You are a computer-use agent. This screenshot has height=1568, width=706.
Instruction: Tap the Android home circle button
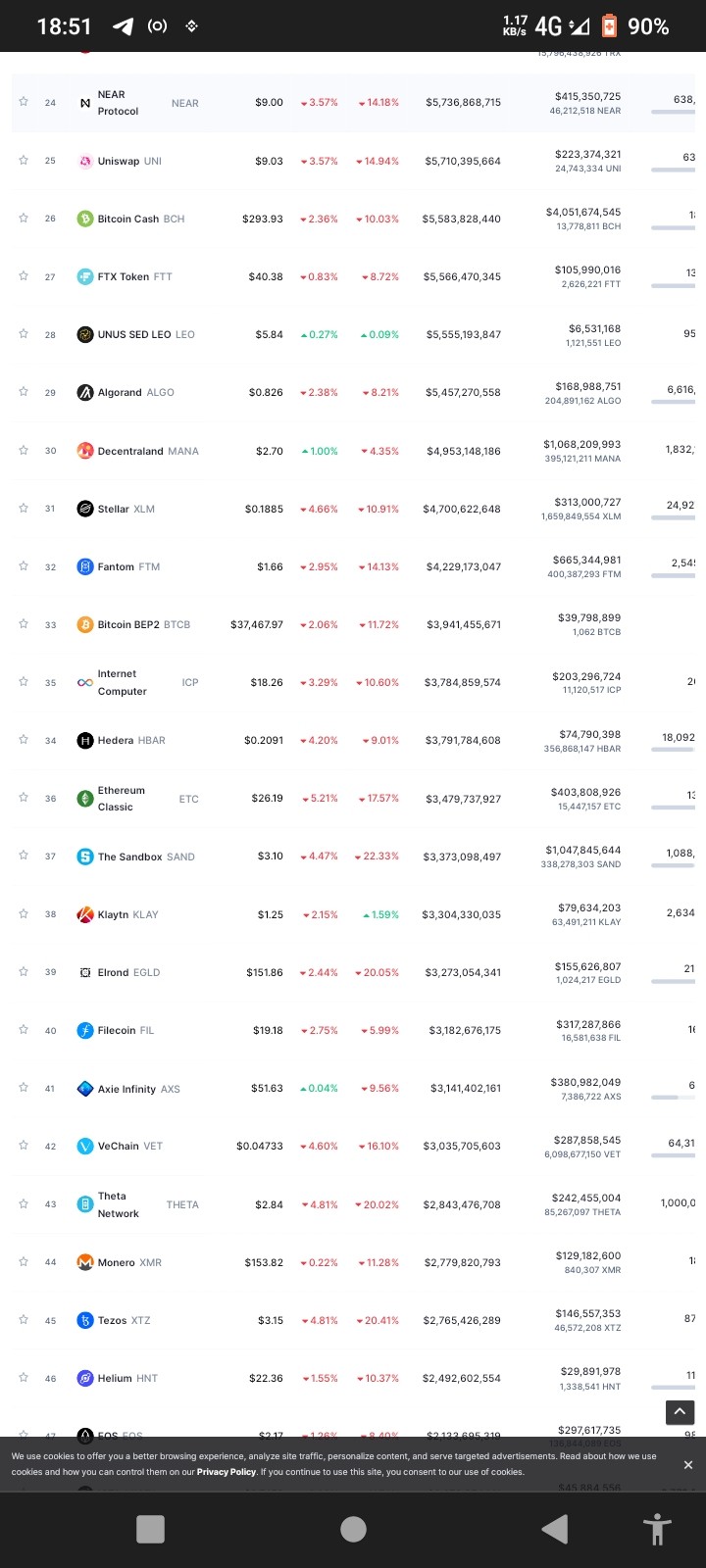point(353,1529)
